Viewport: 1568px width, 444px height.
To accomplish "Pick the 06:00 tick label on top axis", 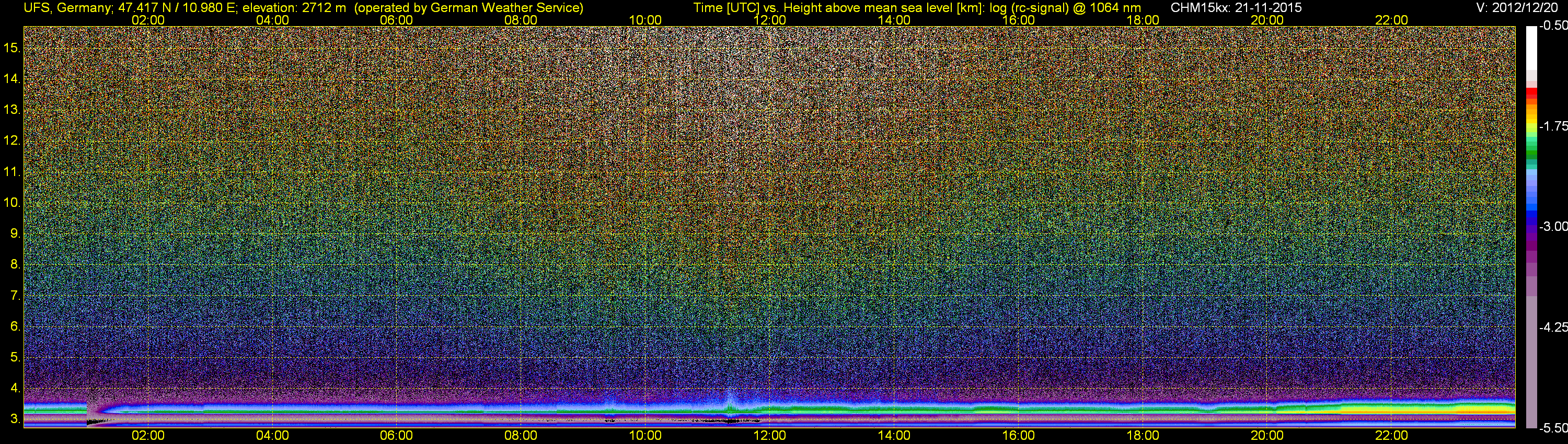I will (396, 20).
